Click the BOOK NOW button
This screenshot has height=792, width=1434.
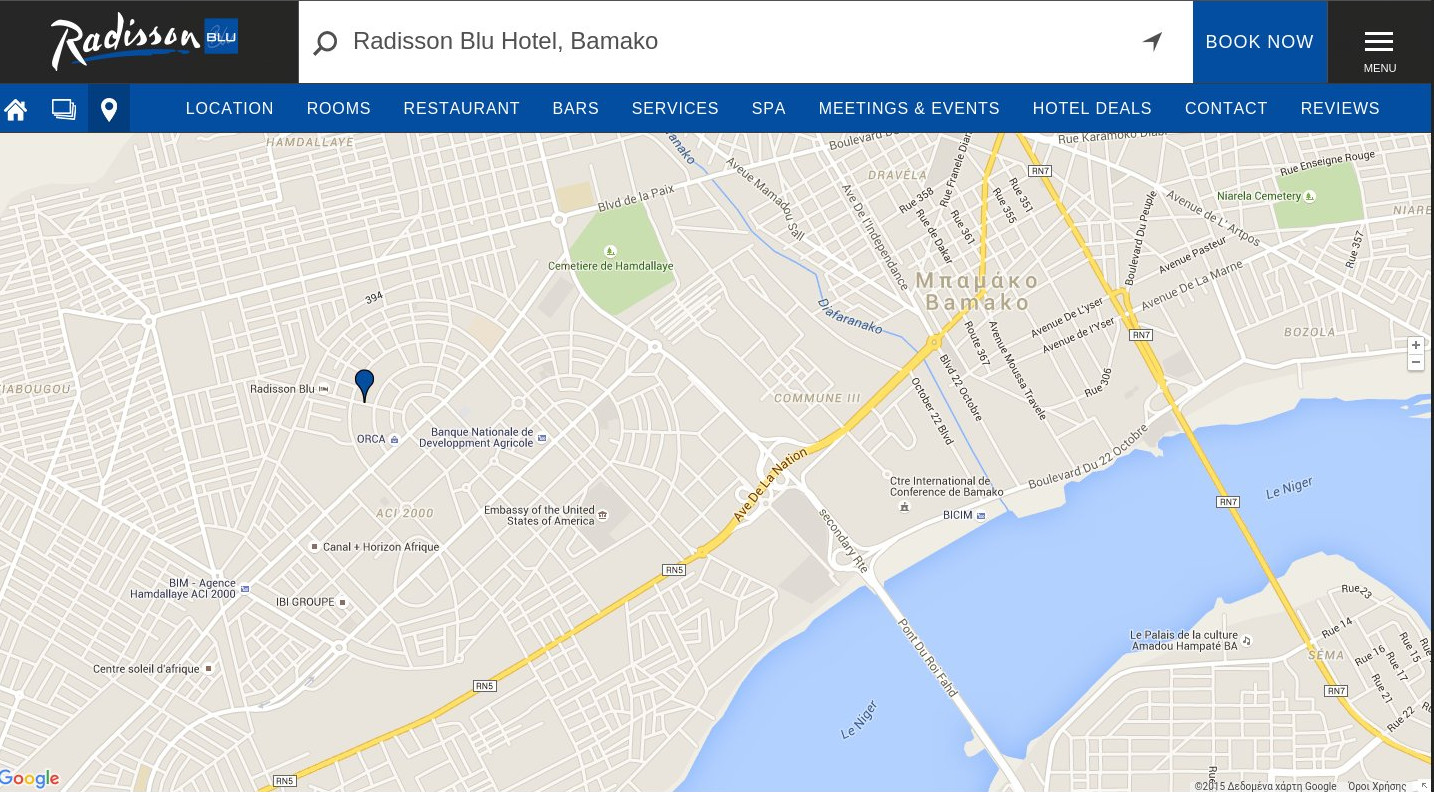pos(1260,42)
